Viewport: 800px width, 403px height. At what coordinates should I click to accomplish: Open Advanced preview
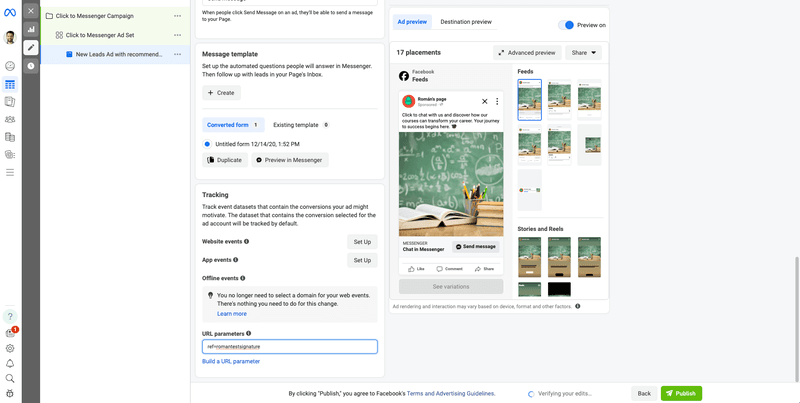(527, 53)
